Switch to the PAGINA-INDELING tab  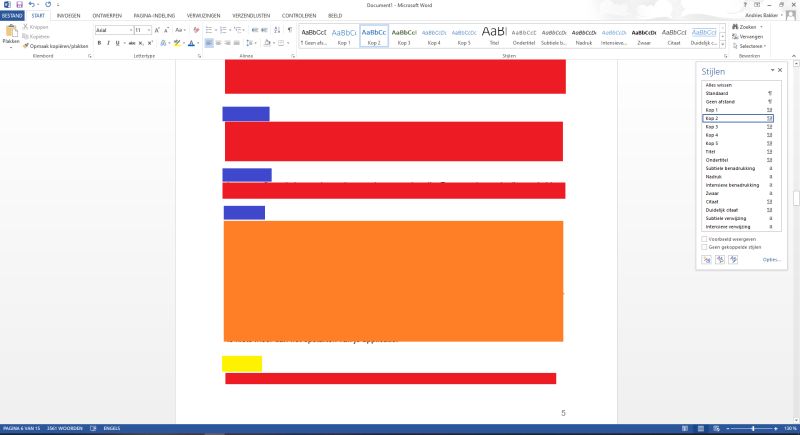tap(154, 16)
